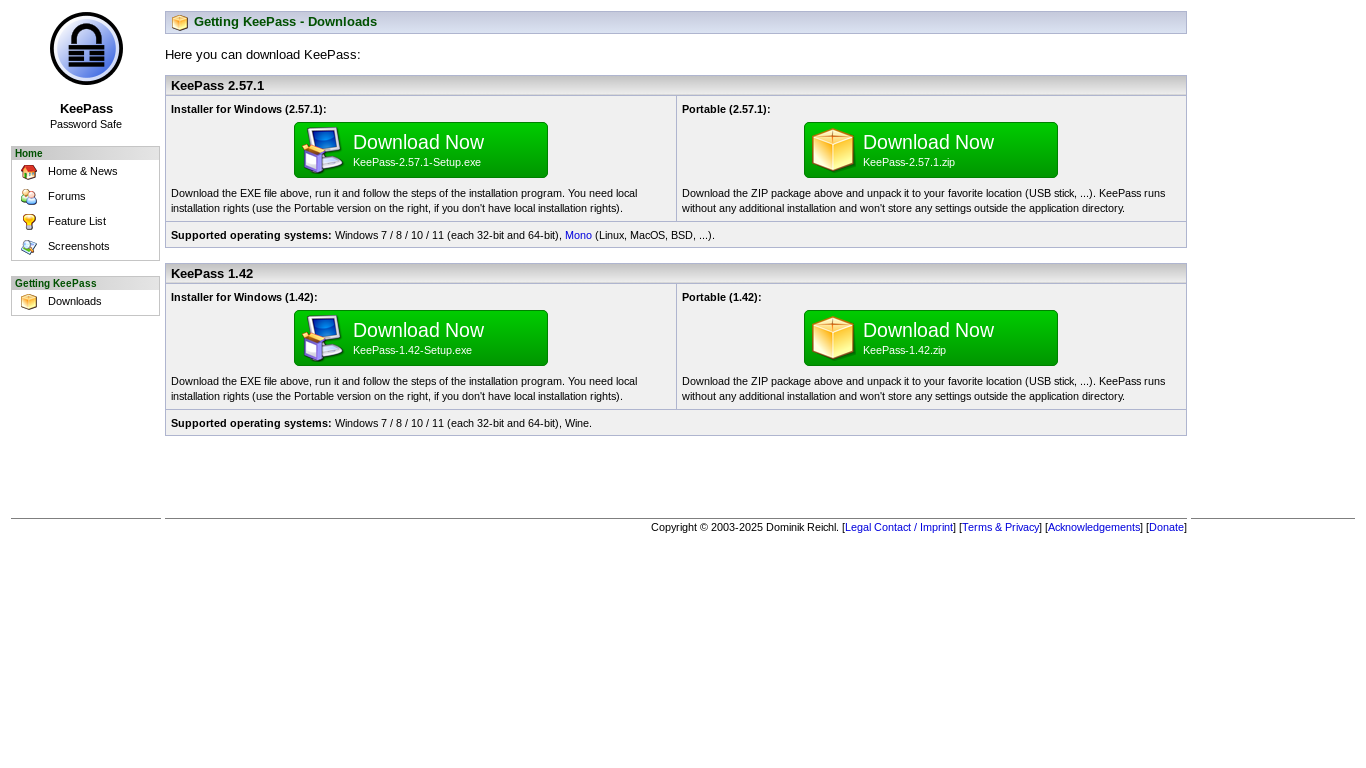Viewport: 1366px width, 768px height.
Task: Click the KeePass padlock logo
Action: pos(86,49)
